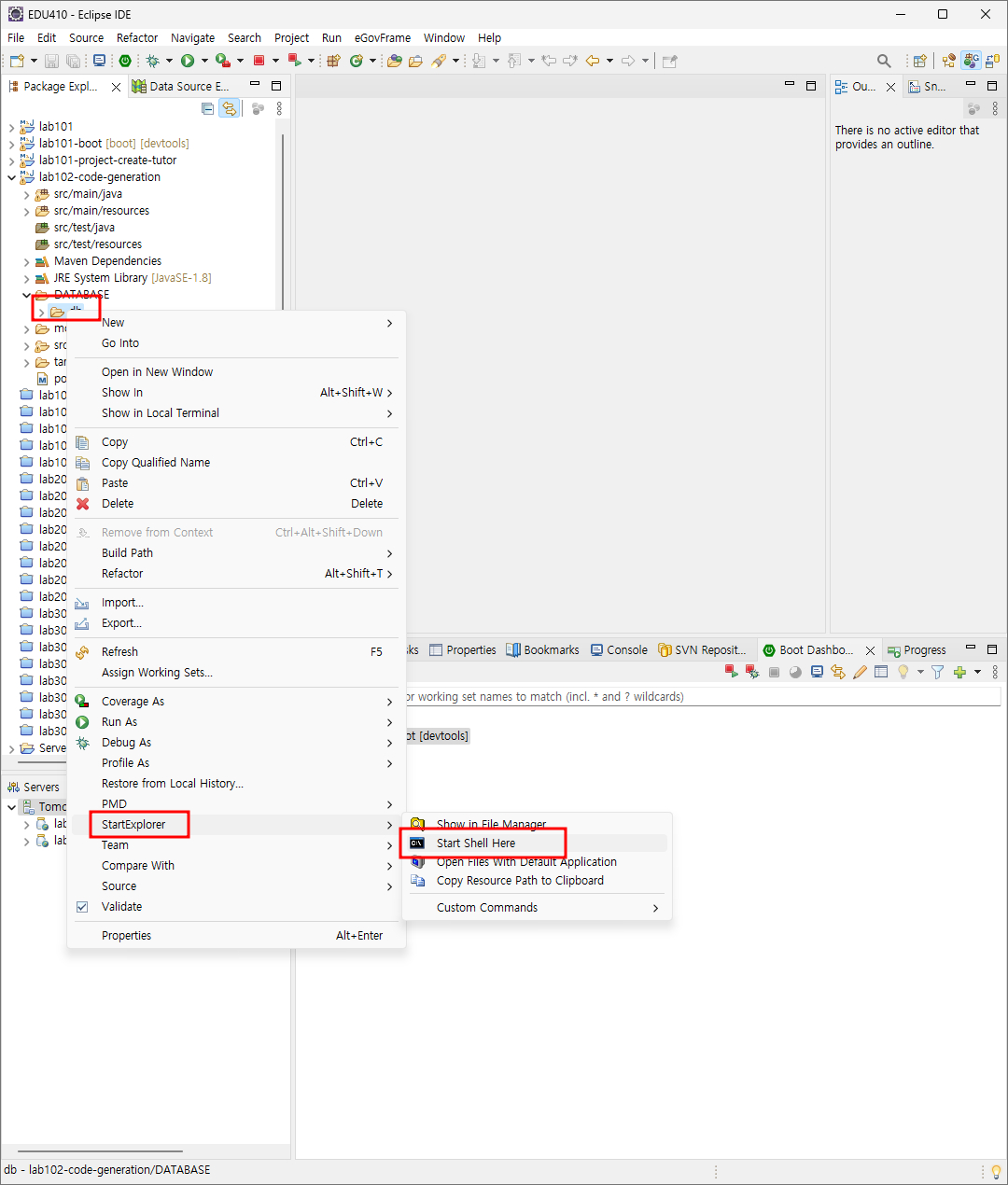
Task: Expand the src/main/java folder
Action: (26, 194)
